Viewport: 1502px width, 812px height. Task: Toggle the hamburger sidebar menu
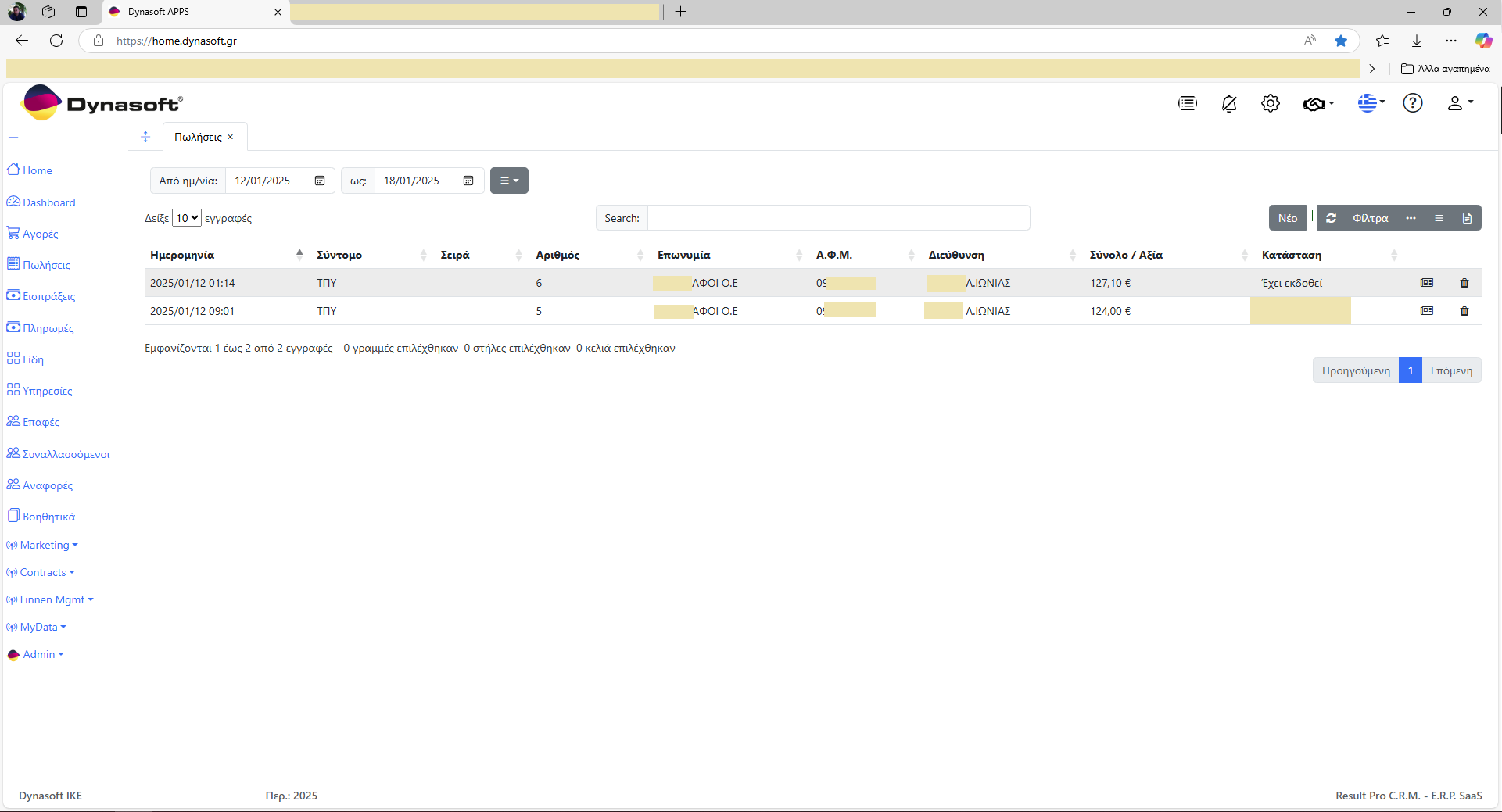tap(13, 138)
